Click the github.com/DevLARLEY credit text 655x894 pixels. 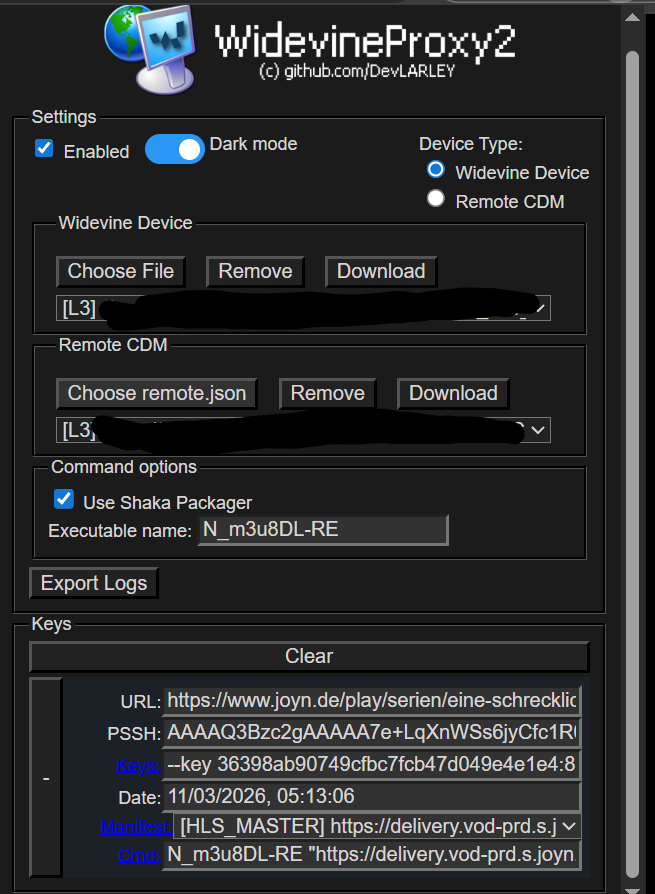[x=357, y=71]
